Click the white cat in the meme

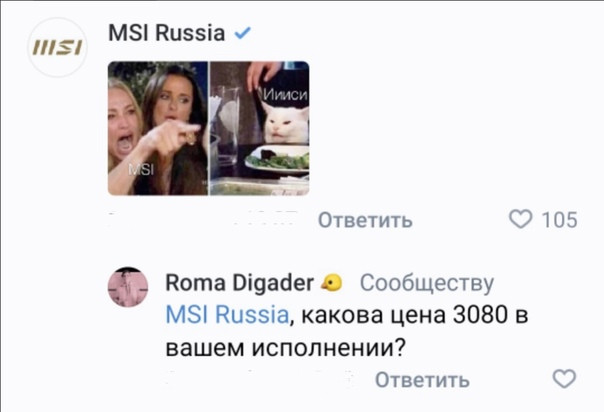(x=288, y=123)
